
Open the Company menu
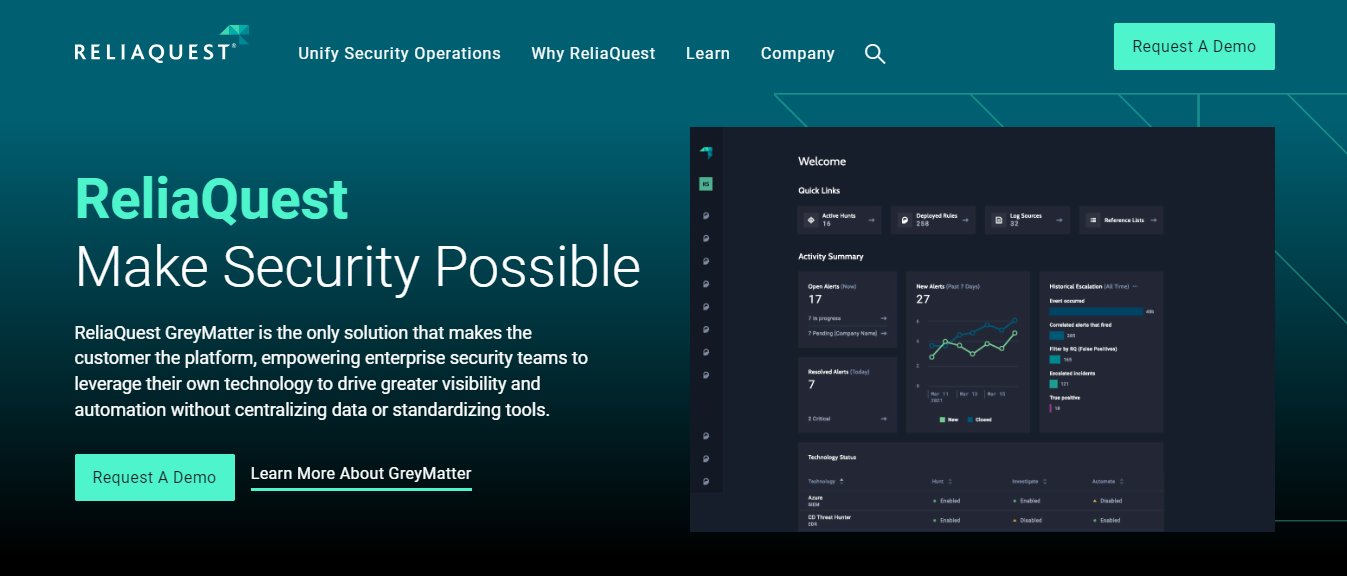pos(798,54)
